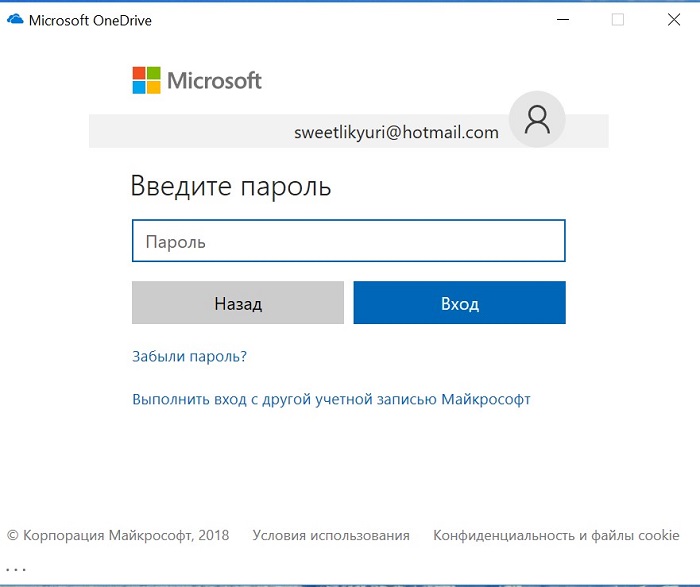Click the OneDrive cloud icon in title bar
This screenshot has height=587, width=700.
click(15, 20)
